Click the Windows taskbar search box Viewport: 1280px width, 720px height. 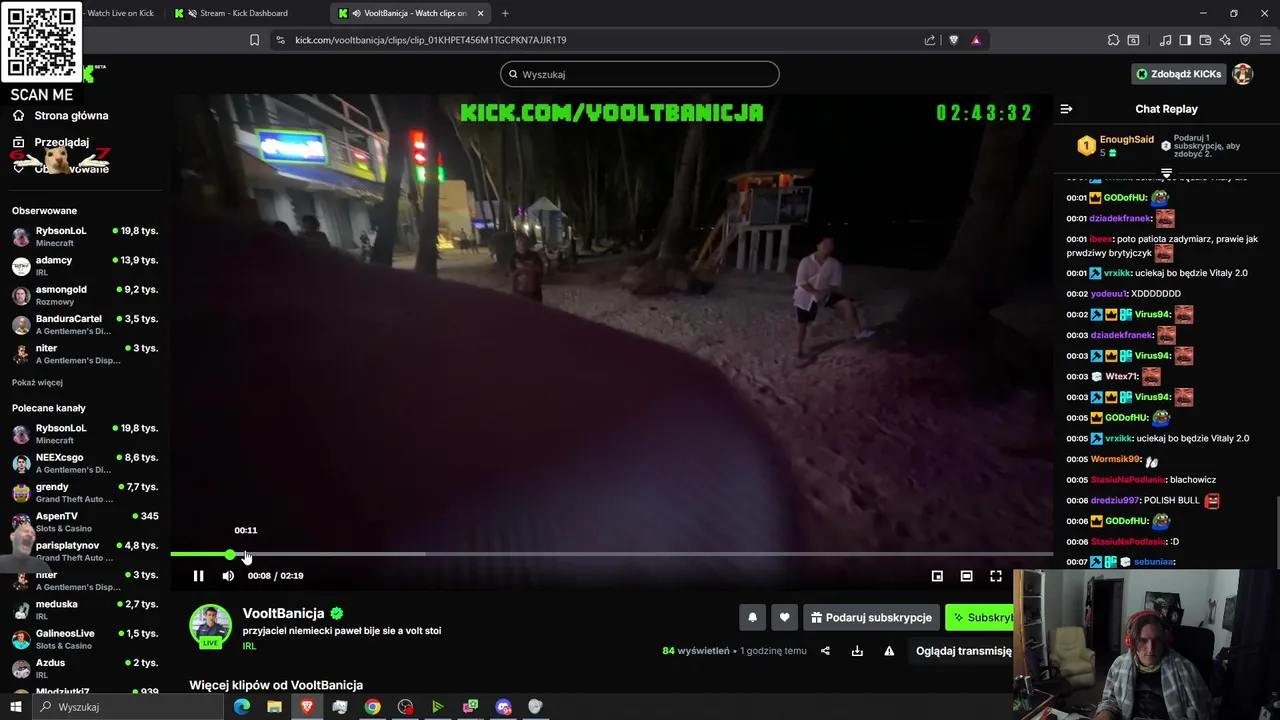tap(127, 707)
